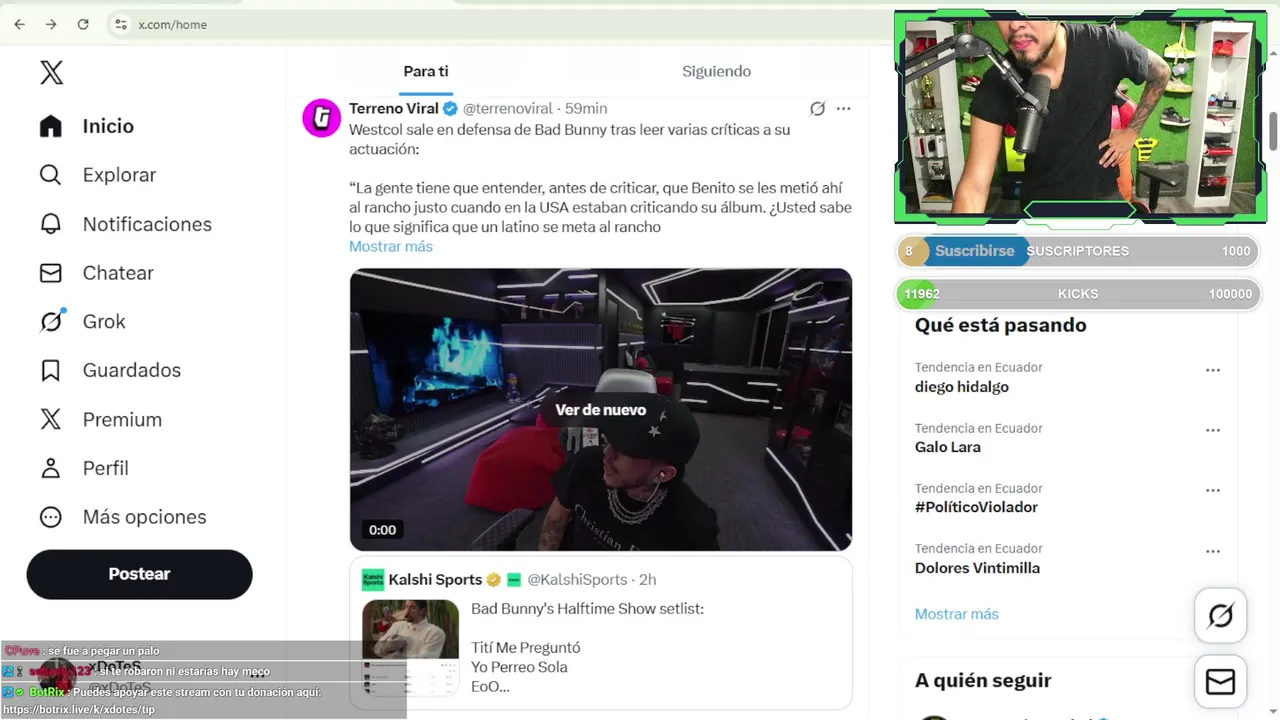Click Suscribirse overlay button
Viewport: 1280px width, 720px height.
[x=974, y=251]
